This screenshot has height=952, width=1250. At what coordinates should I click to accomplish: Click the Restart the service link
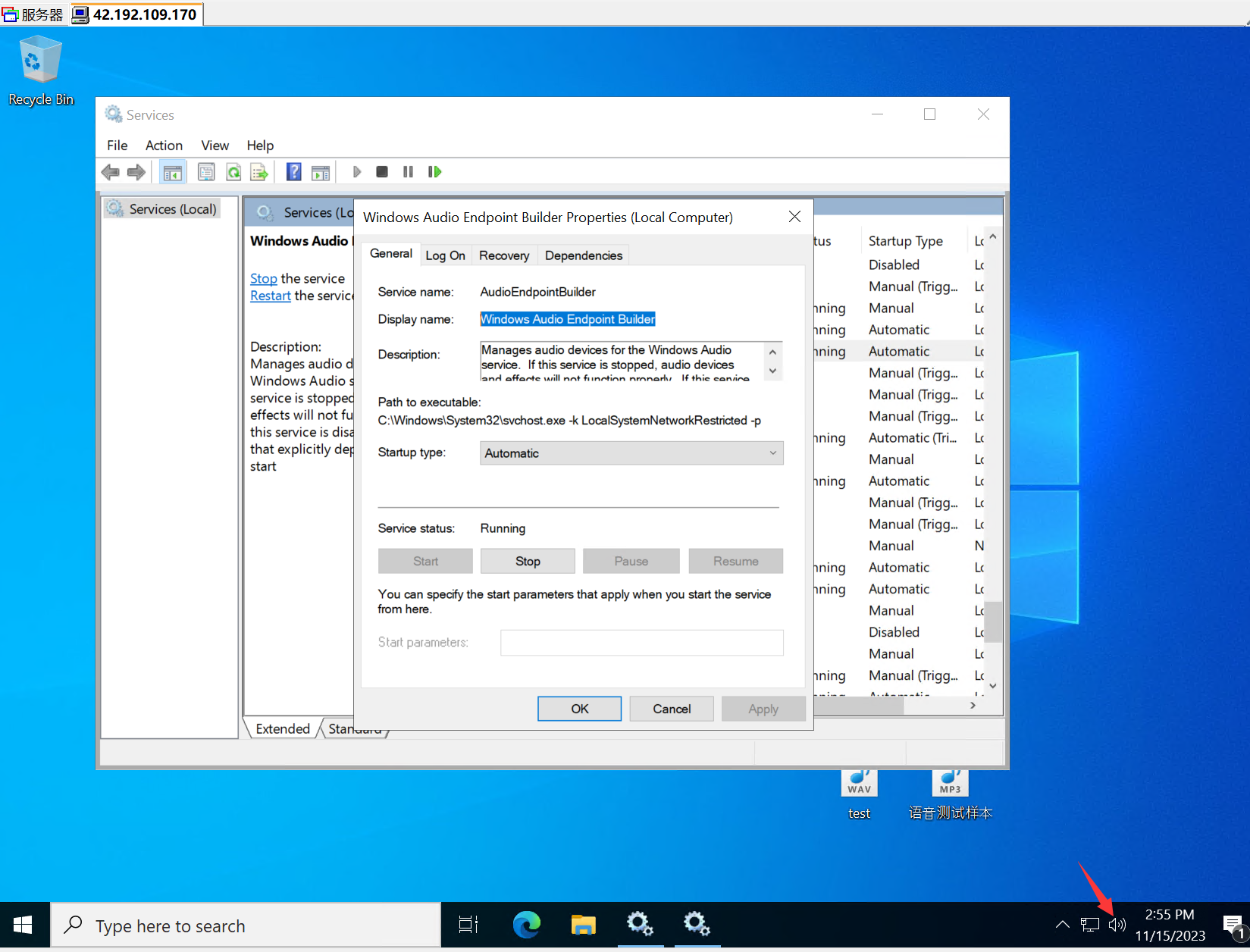(271, 296)
